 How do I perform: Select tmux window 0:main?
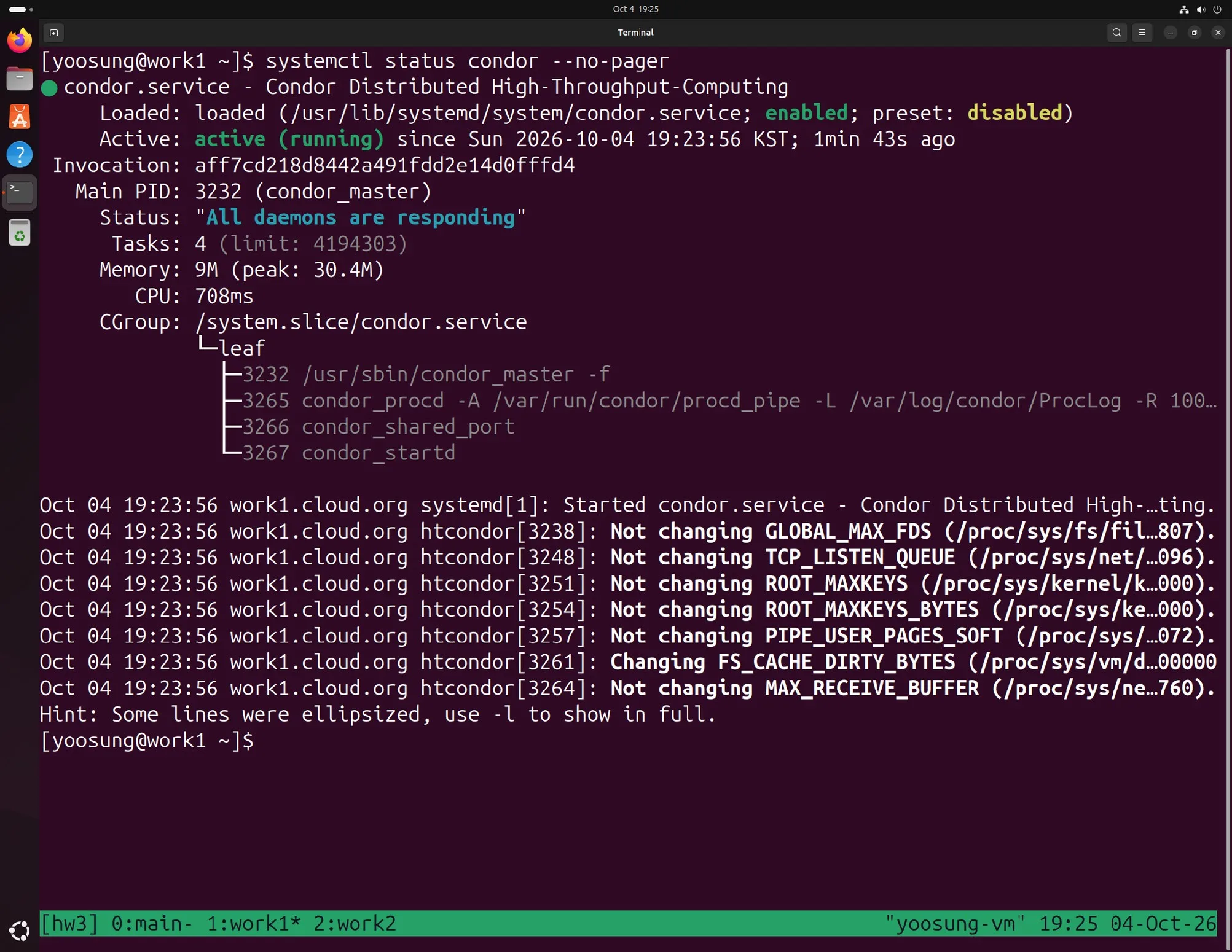pyautogui.click(x=151, y=923)
